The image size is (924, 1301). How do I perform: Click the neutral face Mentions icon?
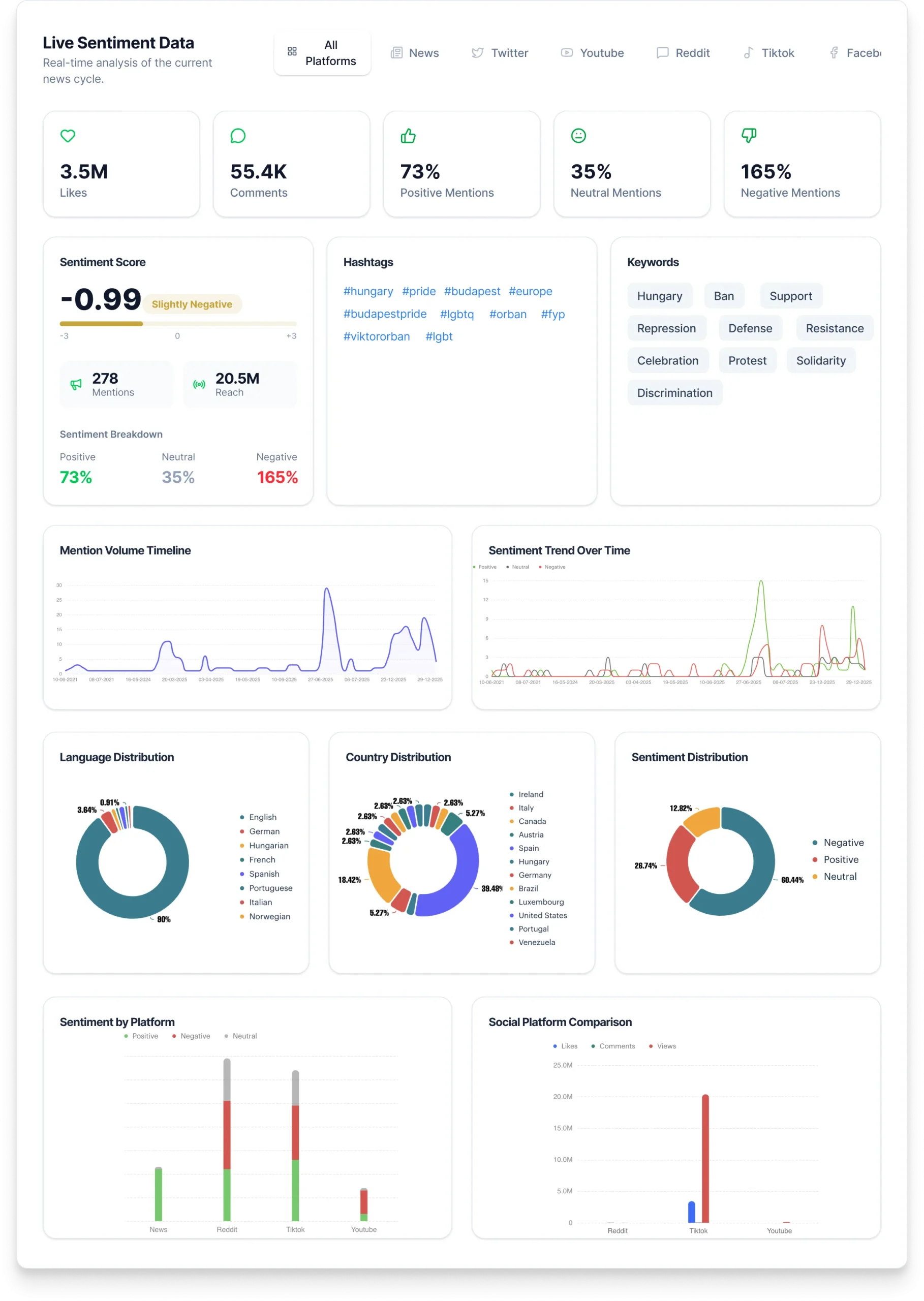578,136
